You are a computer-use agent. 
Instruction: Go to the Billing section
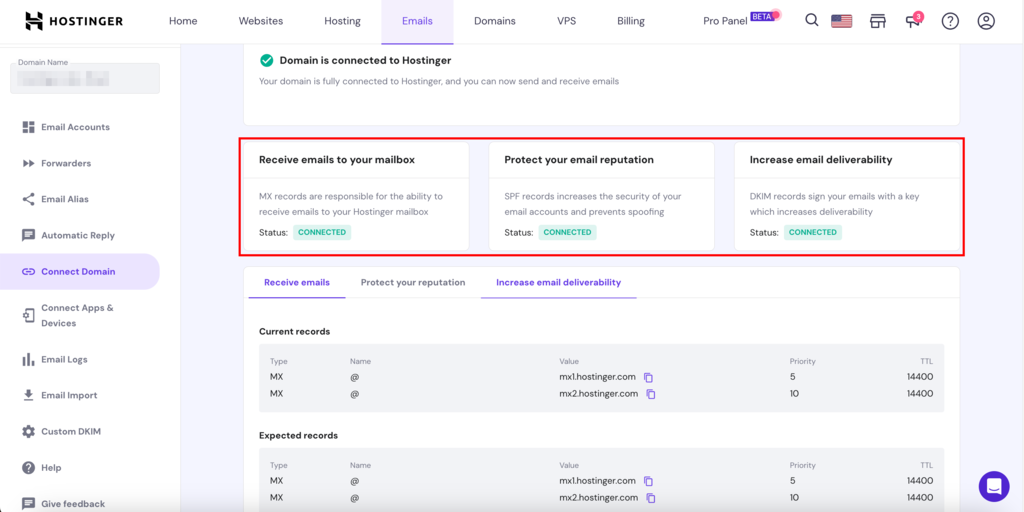coord(631,21)
